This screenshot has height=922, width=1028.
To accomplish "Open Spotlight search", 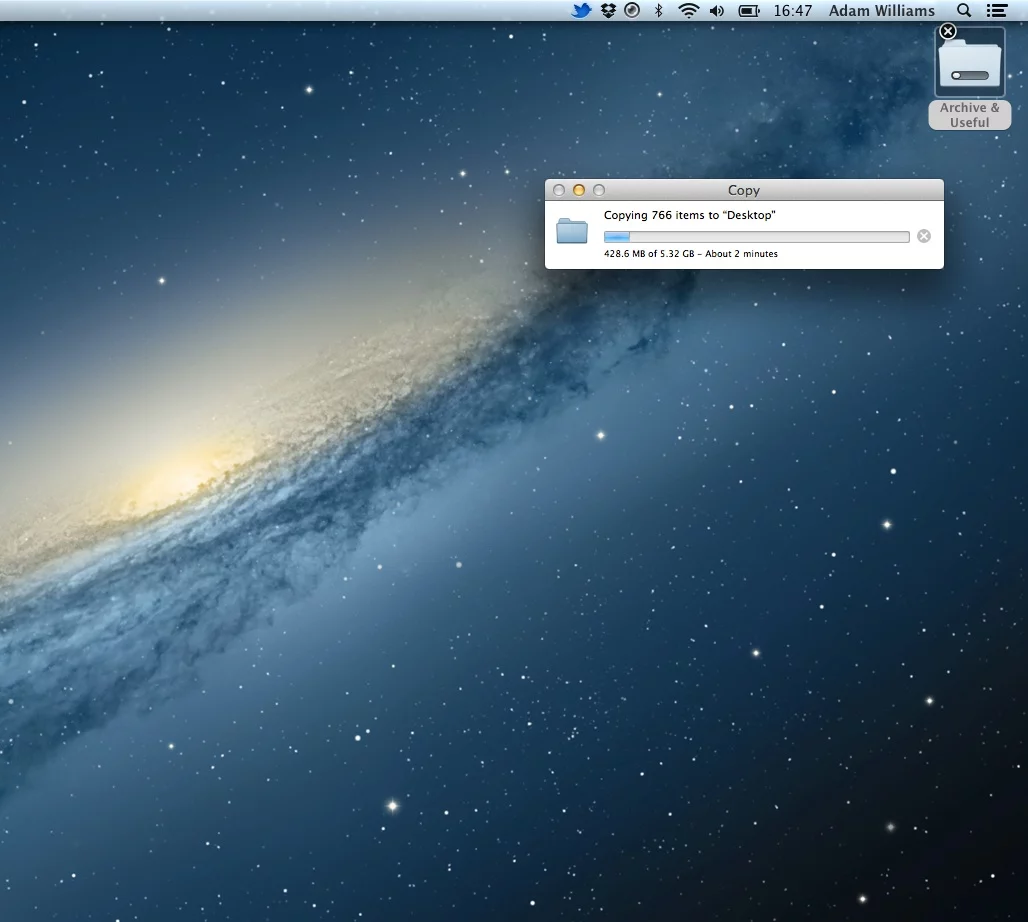I will point(963,11).
